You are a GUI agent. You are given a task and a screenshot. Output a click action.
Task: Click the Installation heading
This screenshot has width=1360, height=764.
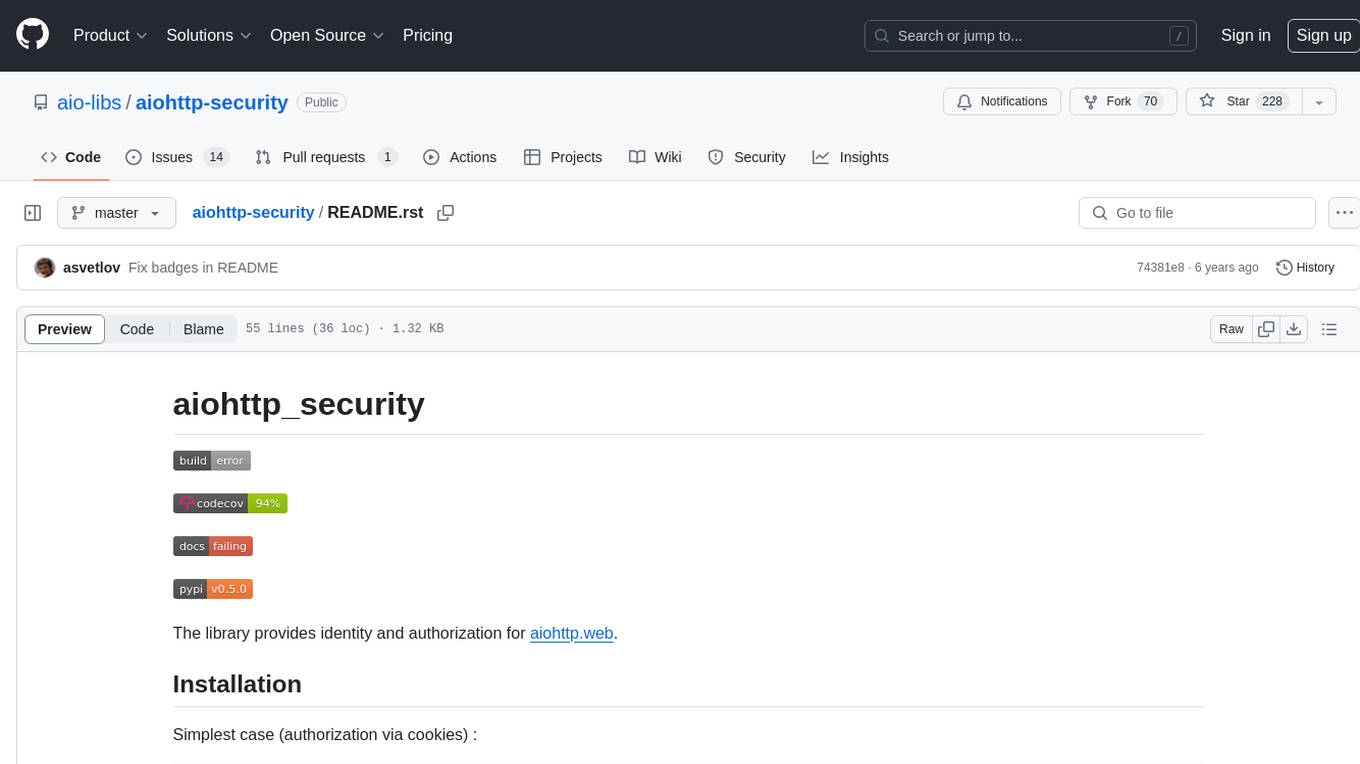237,684
